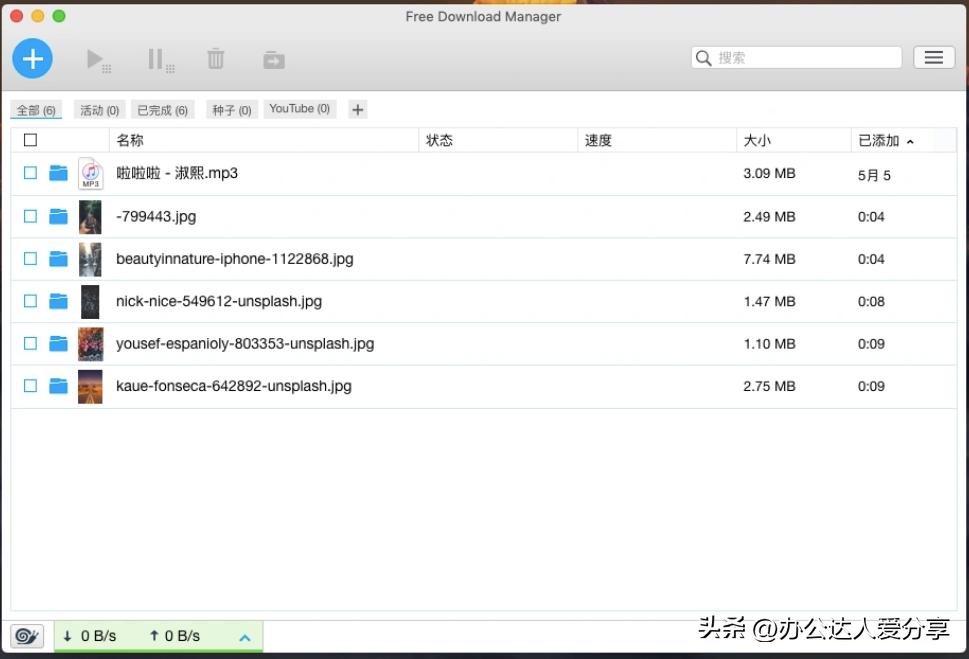This screenshot has height=659, width=969.
Task: Switch to the 已完成 (6) tab
Action: 162,109
